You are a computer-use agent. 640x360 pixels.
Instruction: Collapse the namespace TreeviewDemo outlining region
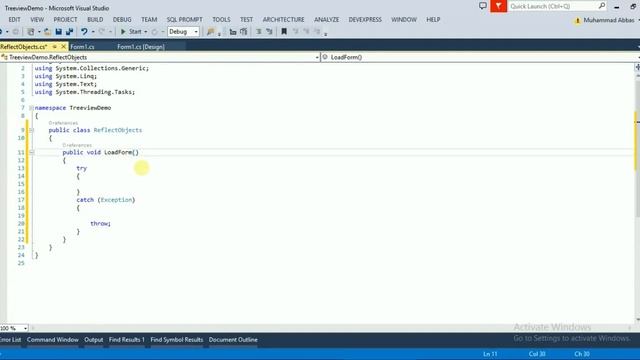coord(31,108)
